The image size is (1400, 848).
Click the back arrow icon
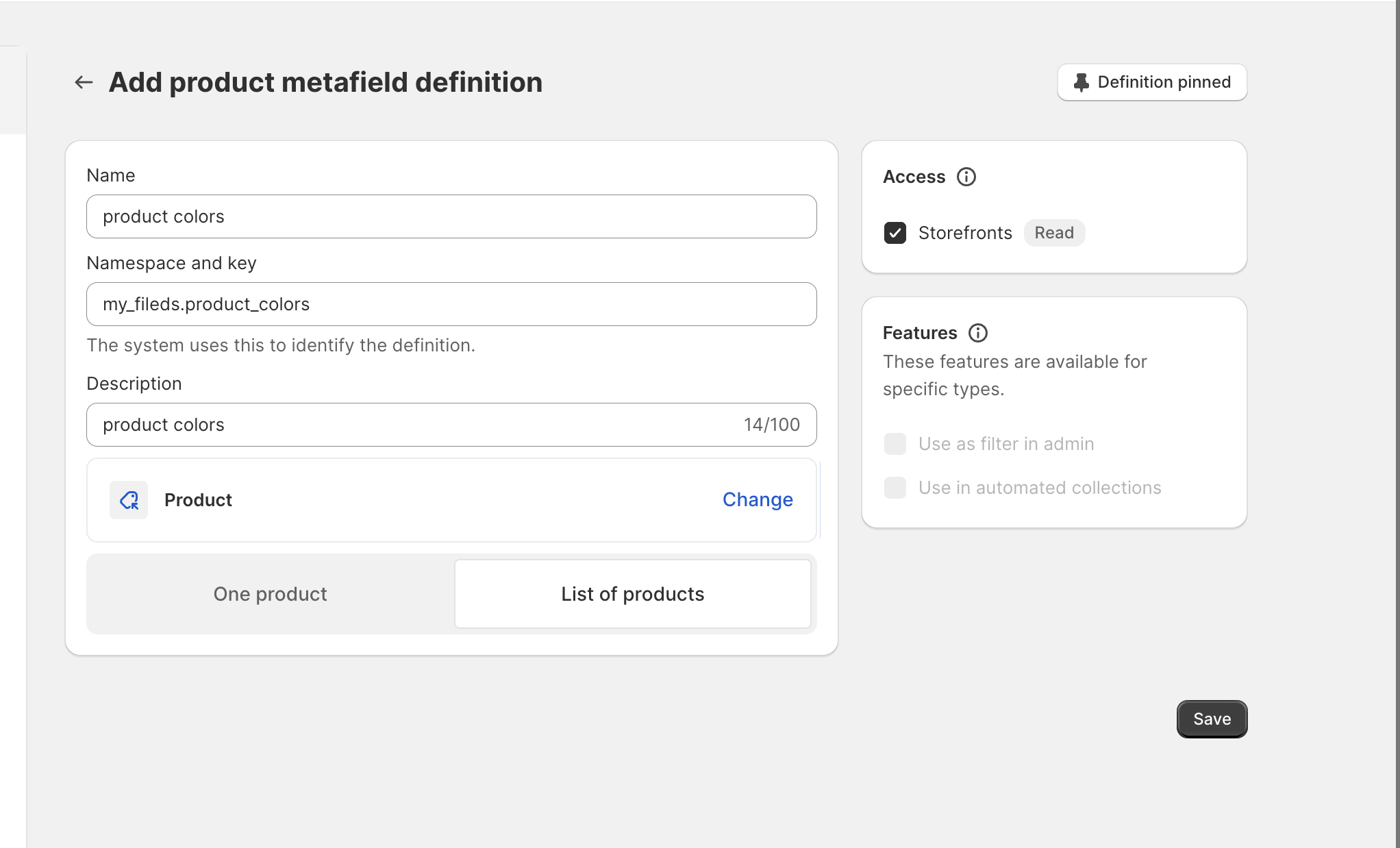point(84,82)
